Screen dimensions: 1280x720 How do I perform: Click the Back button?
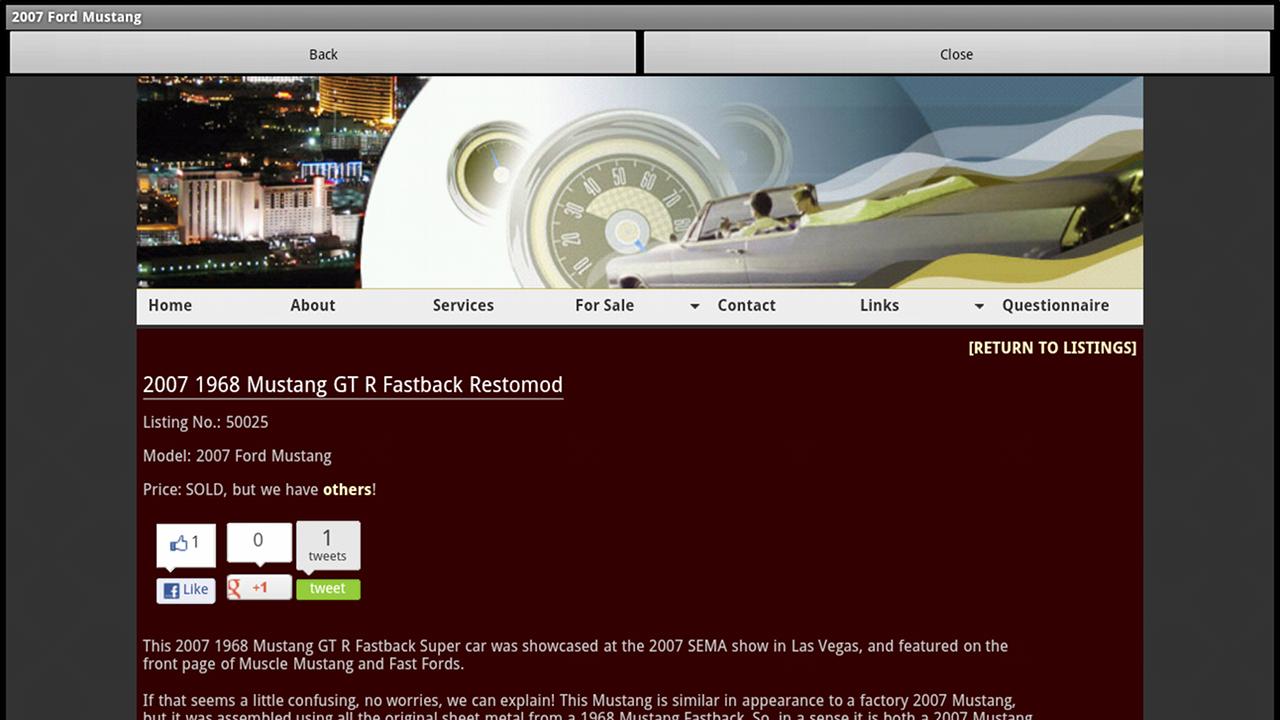click(322, 53)
